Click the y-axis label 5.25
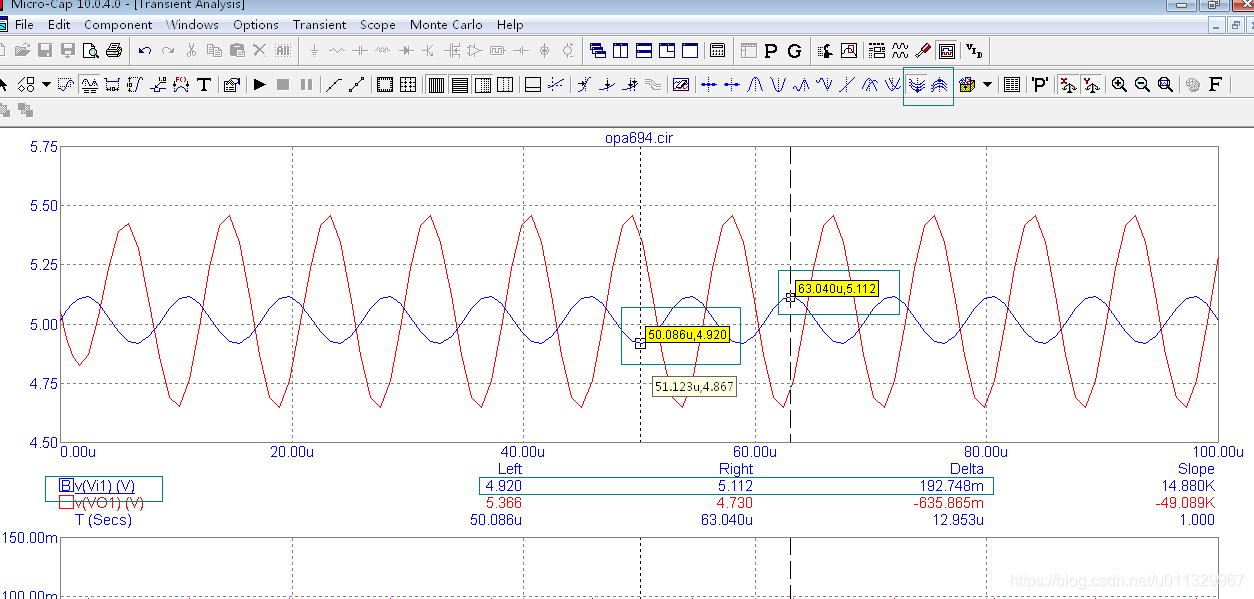Viewport: 1254px width, 599px height. (x=44, y=265)
